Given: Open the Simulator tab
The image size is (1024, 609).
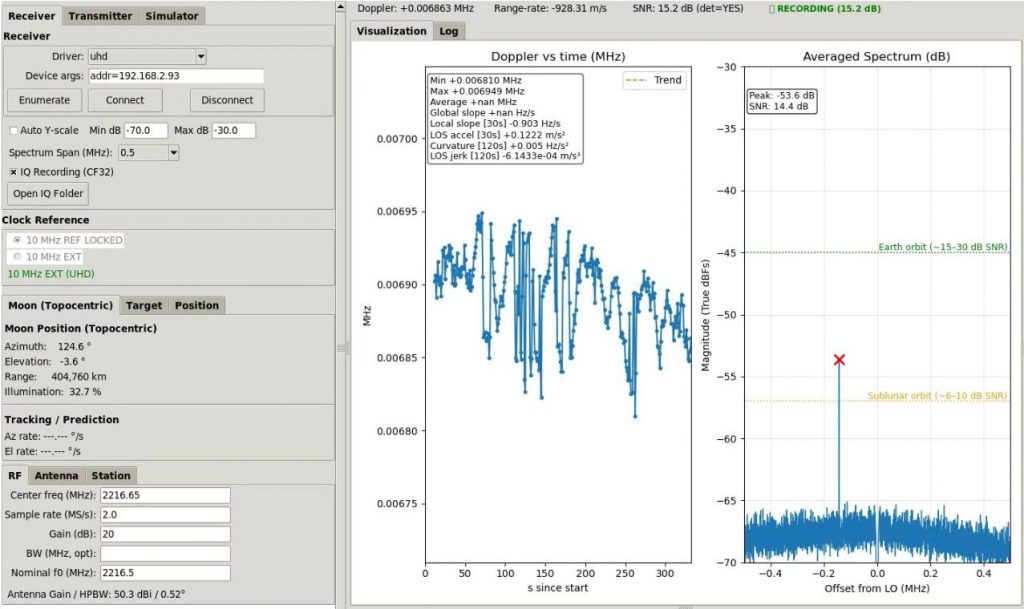Looking at the screenshot, I should pyautogui.click(x=171, y=16).
